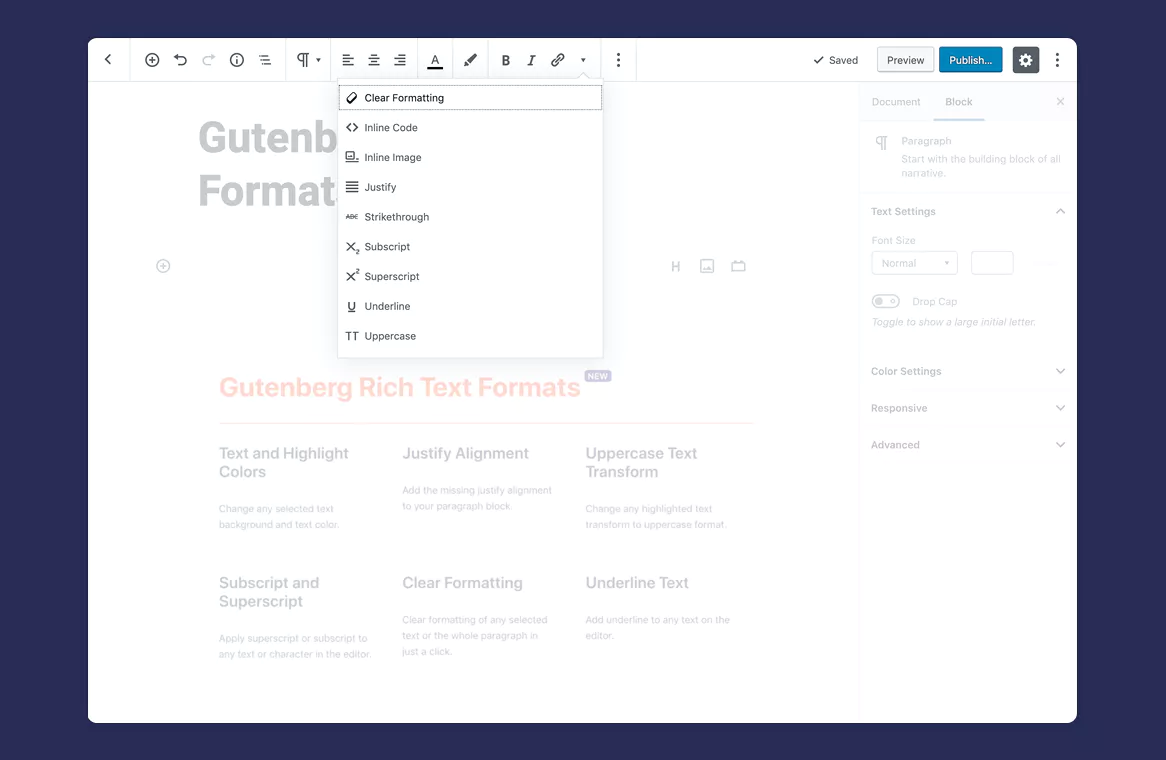Click the Publish button
Viewport: 1166px width, 760px height.
tap(970, 60)
